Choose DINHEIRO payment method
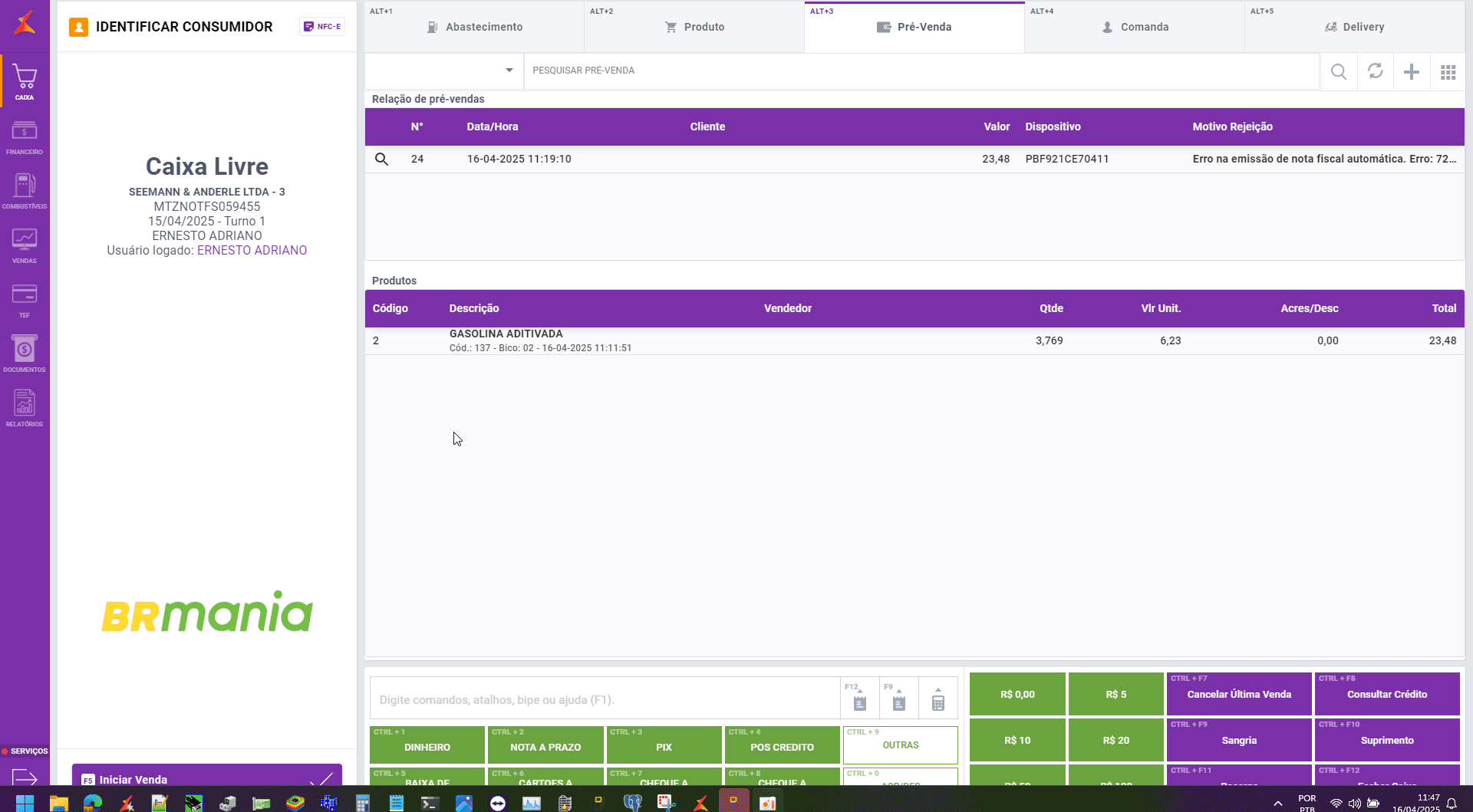 click(x=427, y=745)
